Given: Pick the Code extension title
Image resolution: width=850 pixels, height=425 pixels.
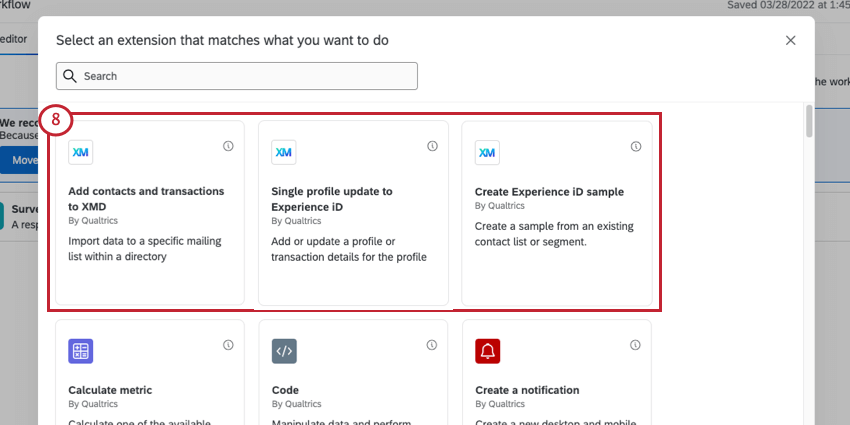Looking at the screenshot, I should [285, 390].
